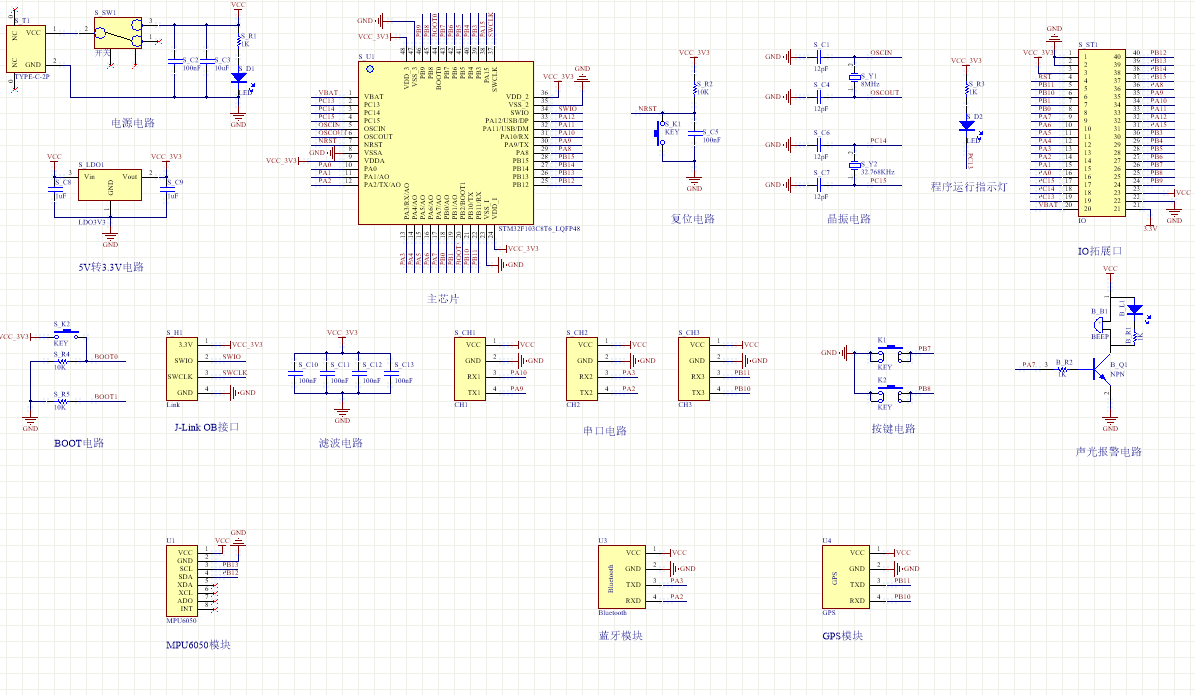Click the 'OSCIN' net label near S_C1

[881, 53]
